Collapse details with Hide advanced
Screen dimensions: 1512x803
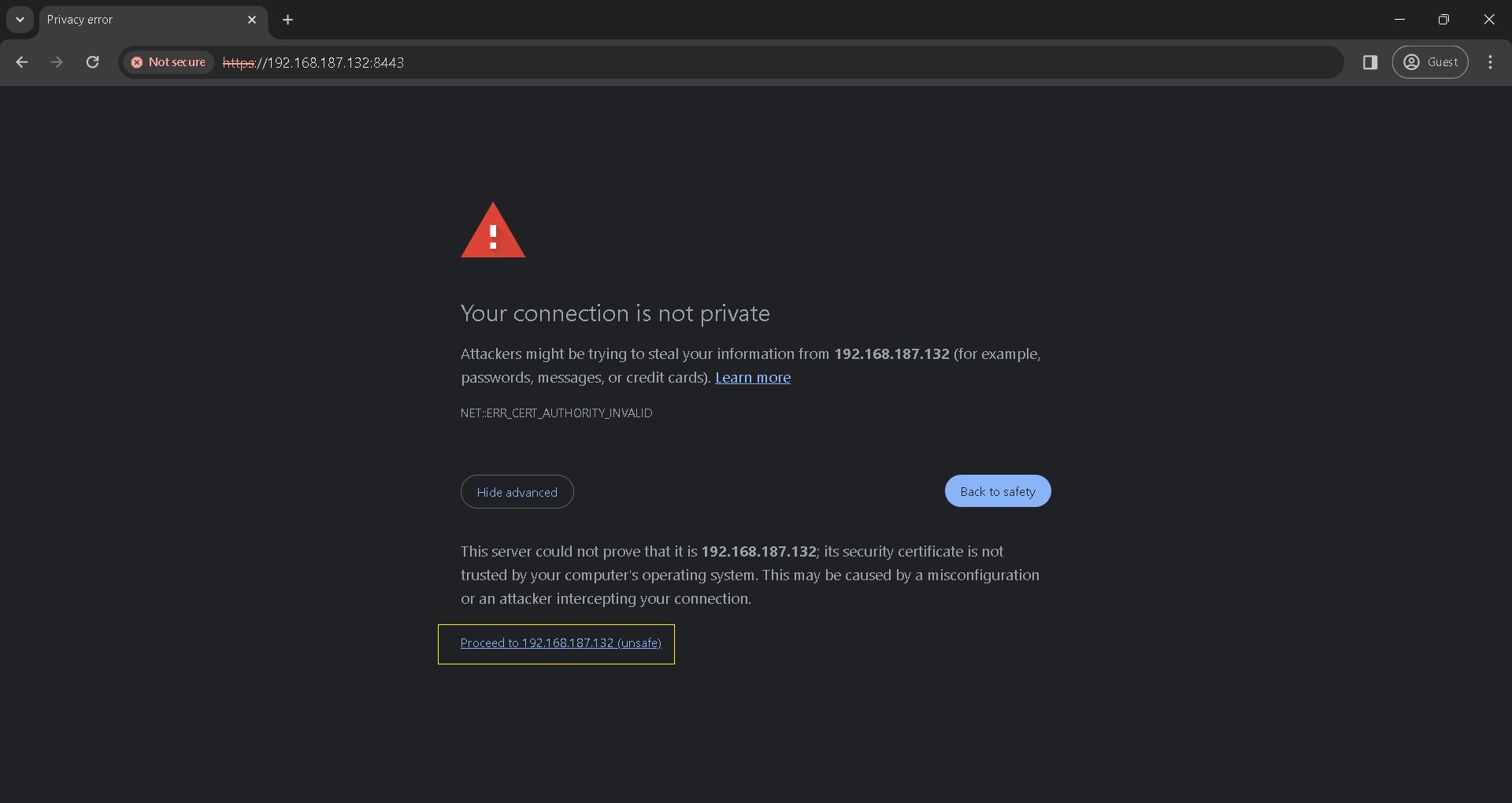(517, 492)
